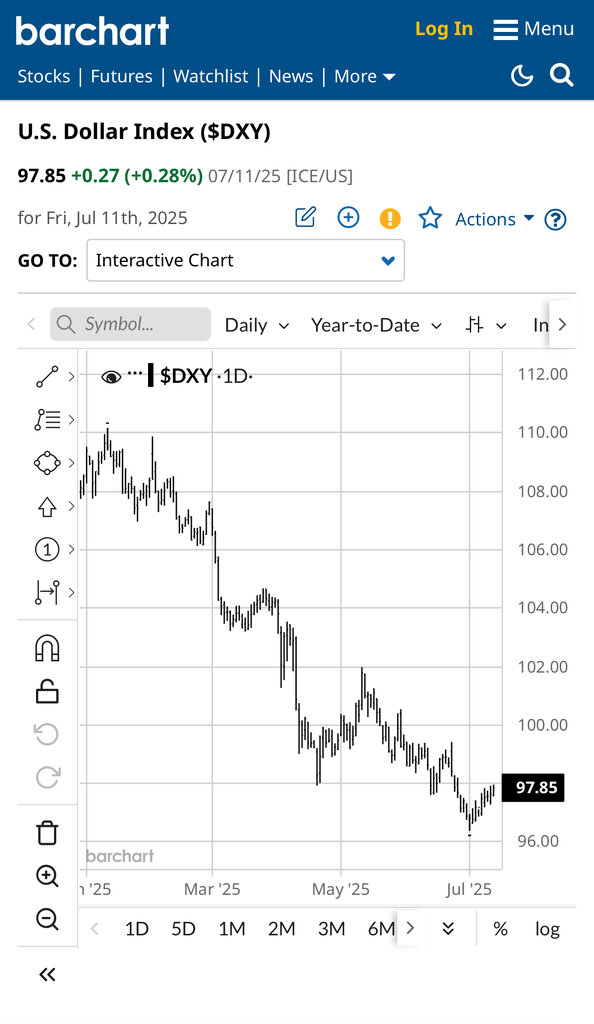Screen dimensions: 594x1024
Task: Toggle the magnet snap mode
Action: click(47, 648)
